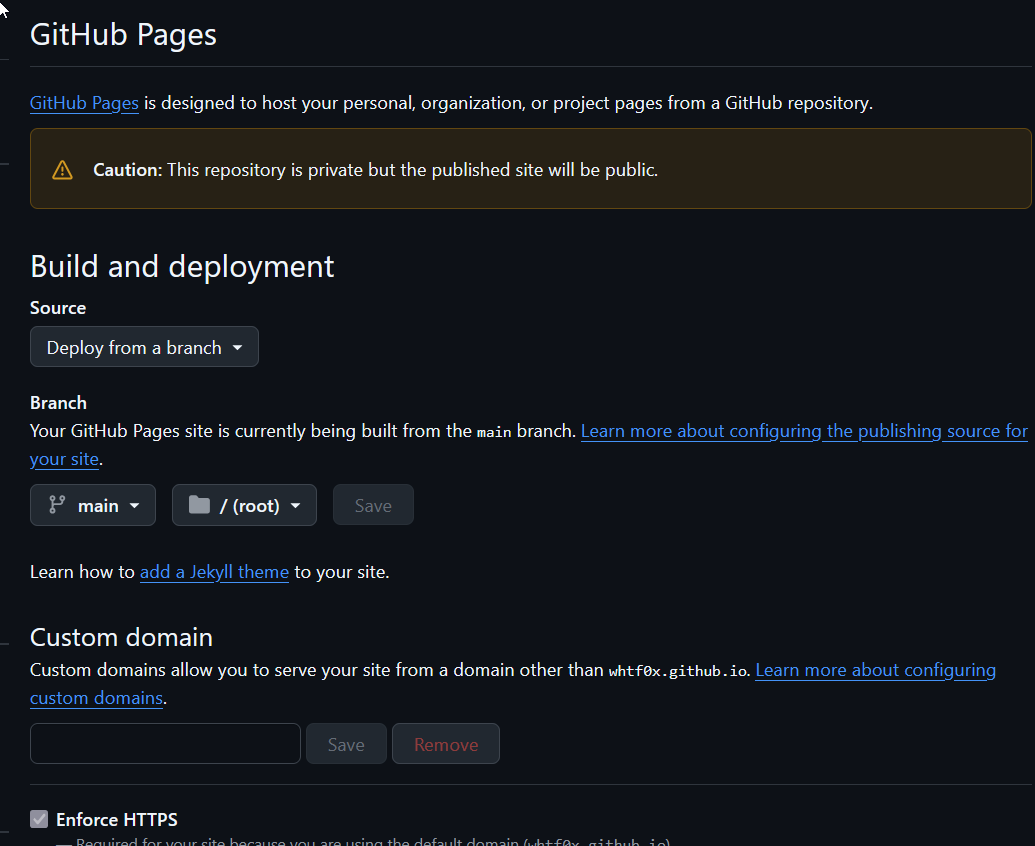Click the whtf0x.github.io domain text
Viewport: 1035px width, 846px height.
click(678, 671)
